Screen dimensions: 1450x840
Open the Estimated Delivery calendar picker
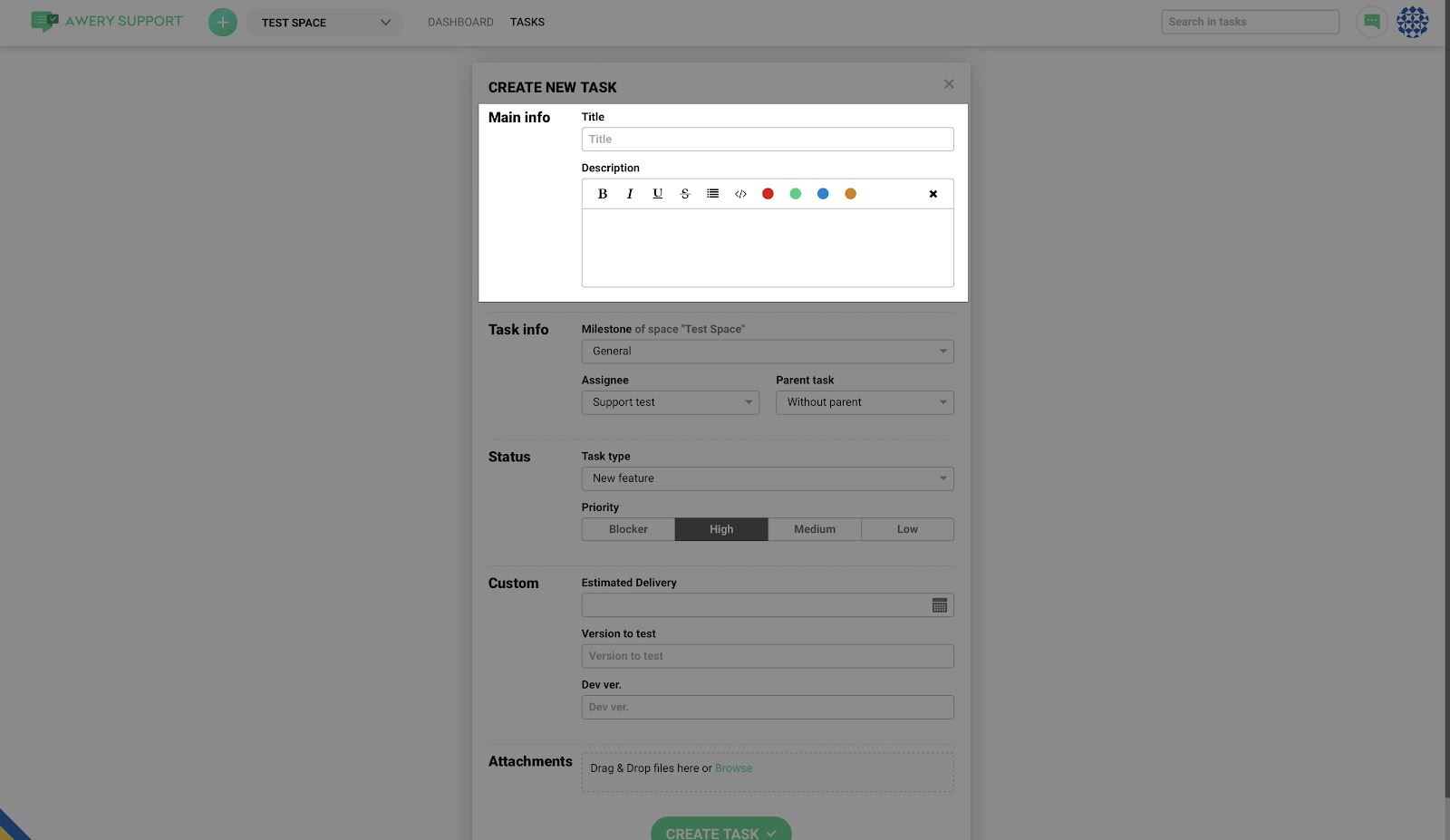[x=940, y=605]
